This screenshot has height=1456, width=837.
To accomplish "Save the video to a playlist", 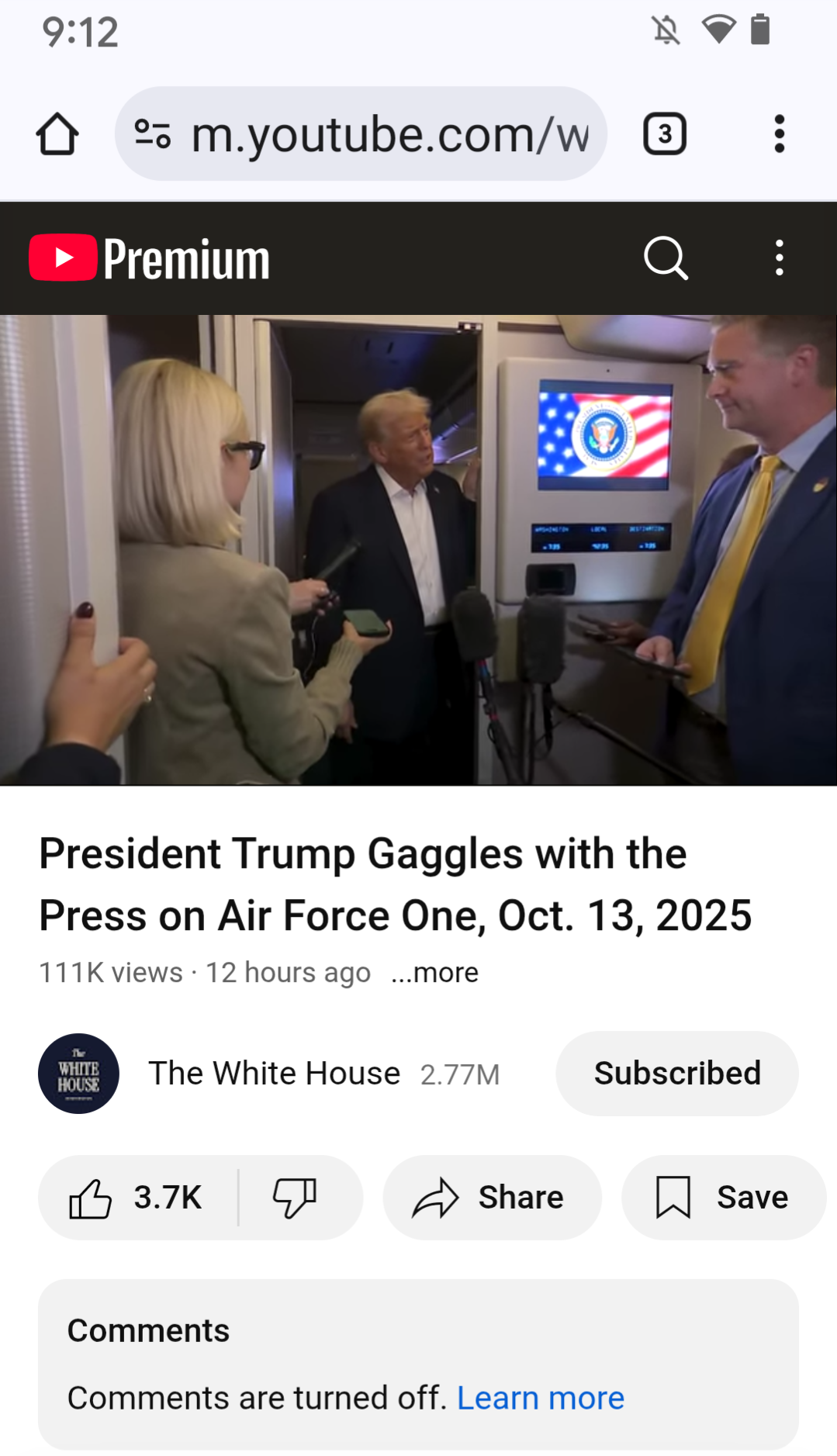I will pos(723,1198).
